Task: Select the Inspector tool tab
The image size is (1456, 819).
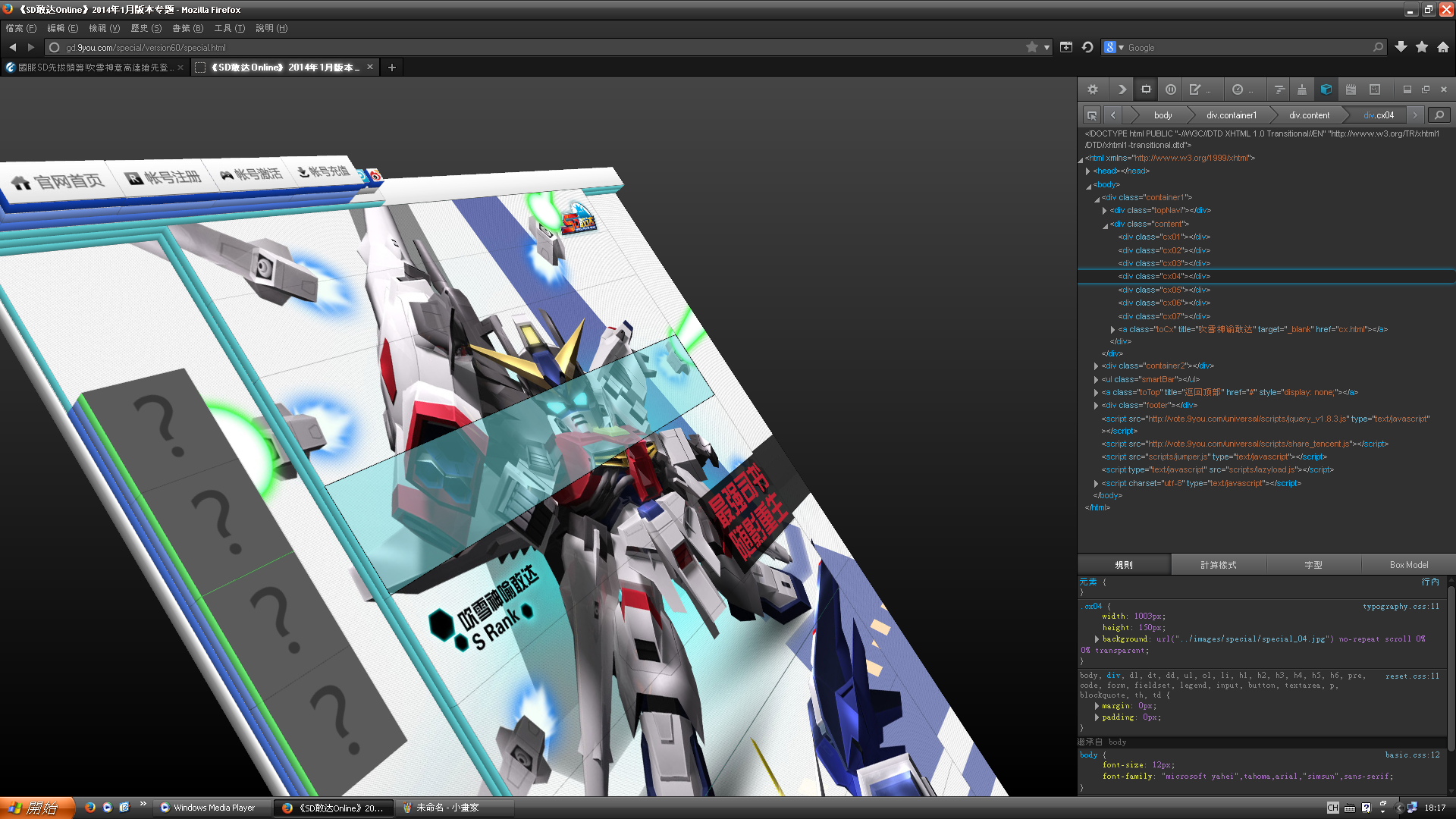Action: pos(1146,89)
